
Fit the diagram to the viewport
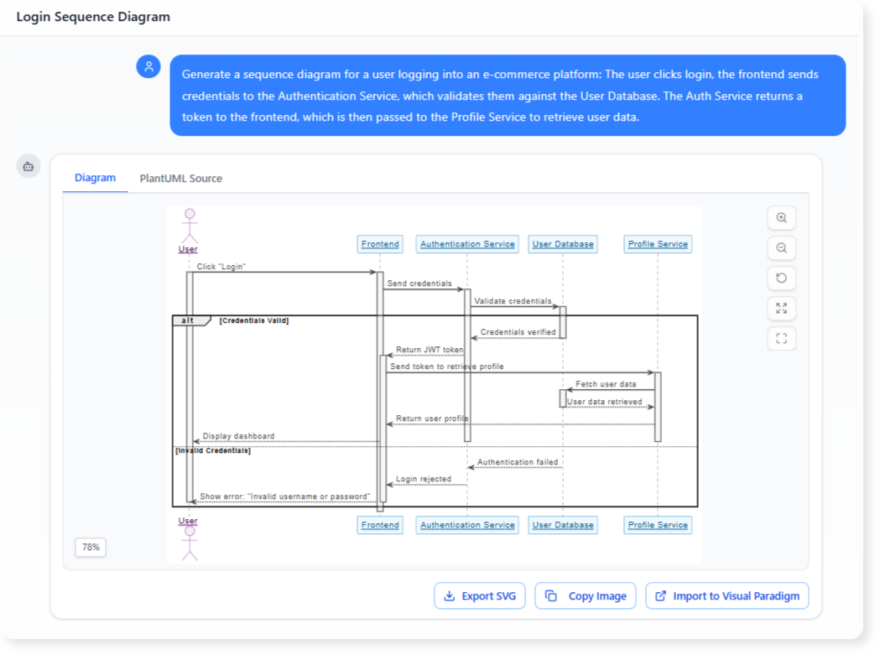(x=781, y=338)
